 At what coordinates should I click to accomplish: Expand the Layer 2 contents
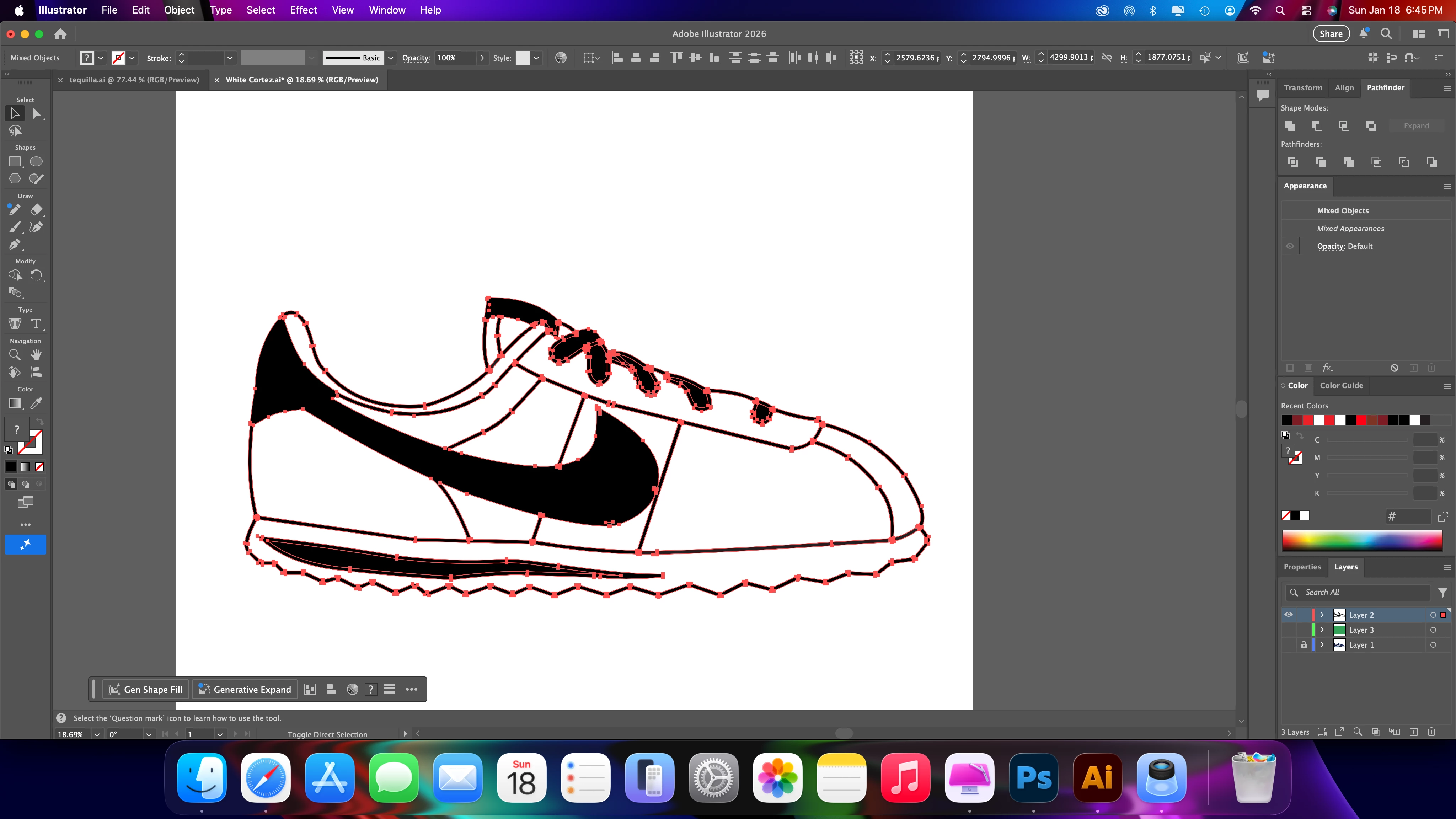[1322, 615]
